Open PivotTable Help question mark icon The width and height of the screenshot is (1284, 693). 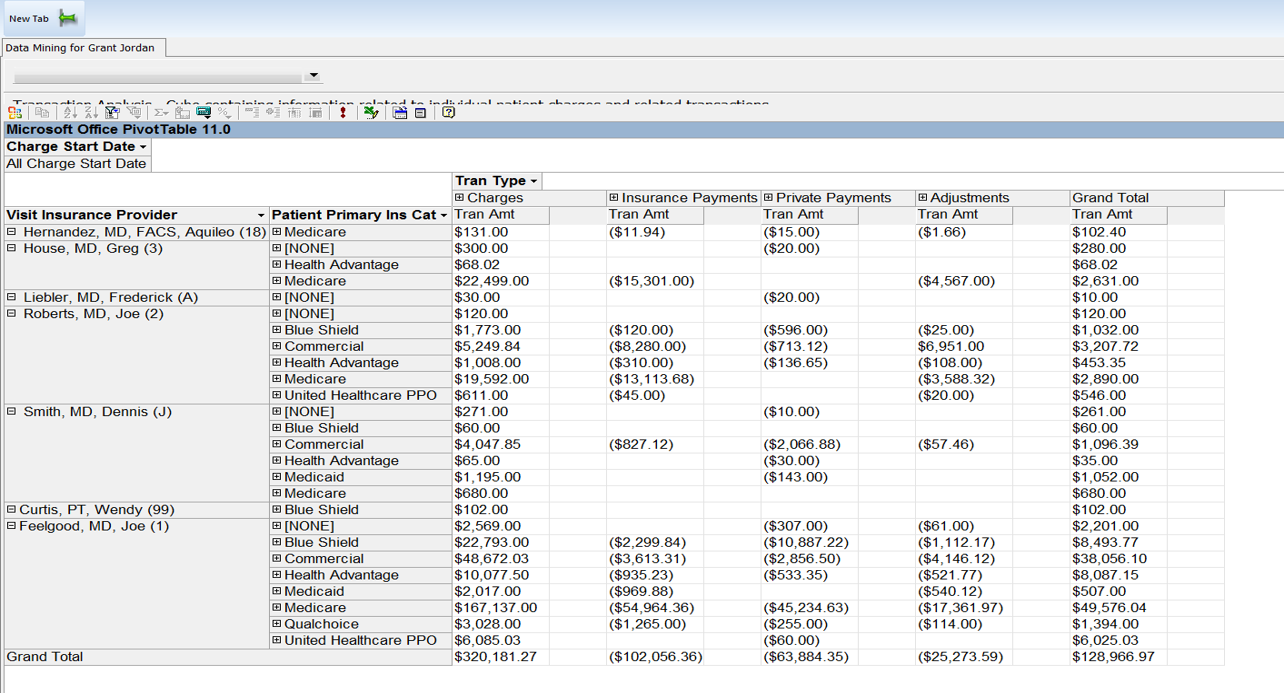448,113
